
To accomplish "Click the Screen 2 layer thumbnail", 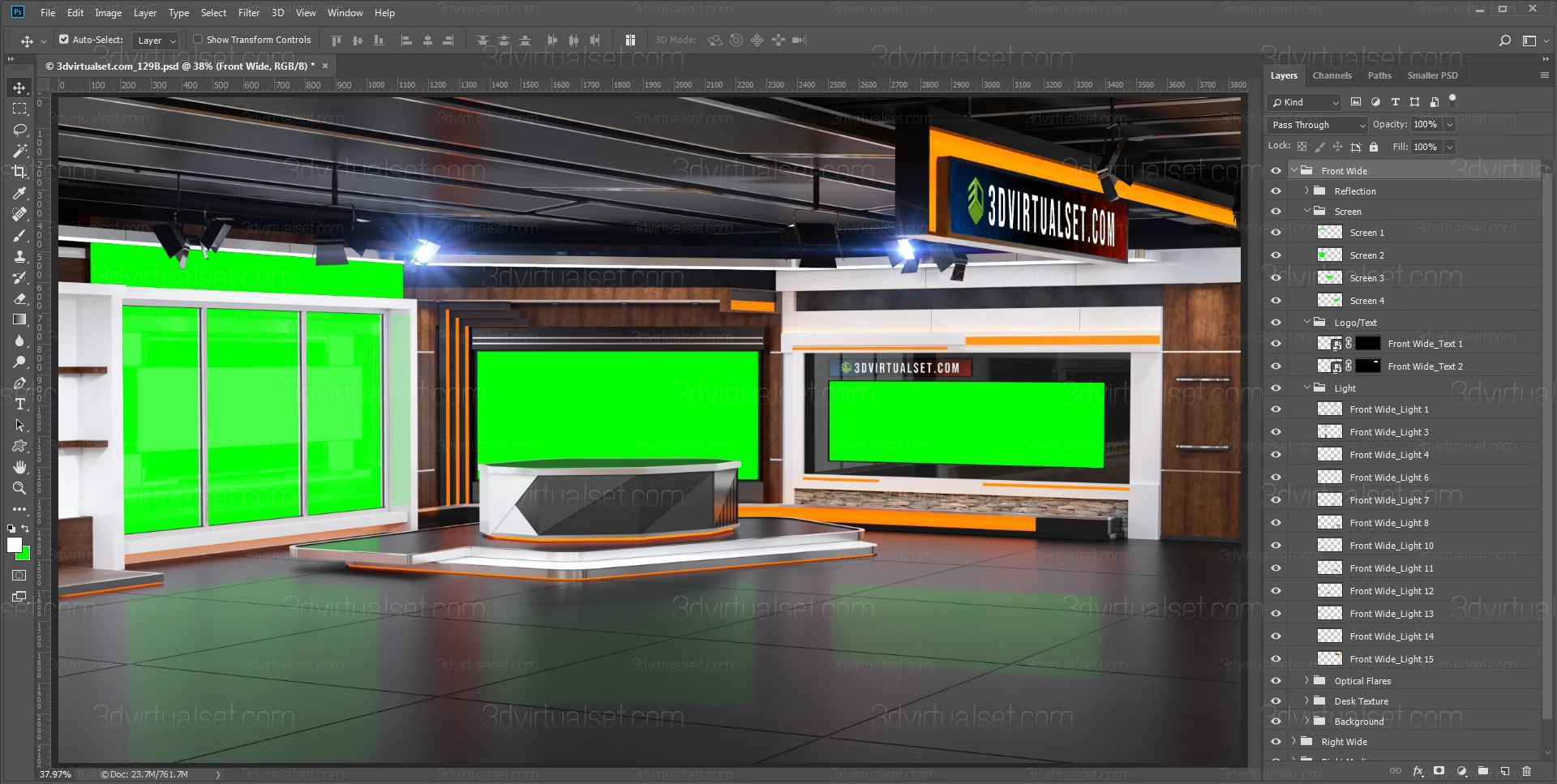I will tap(1330, 255).
